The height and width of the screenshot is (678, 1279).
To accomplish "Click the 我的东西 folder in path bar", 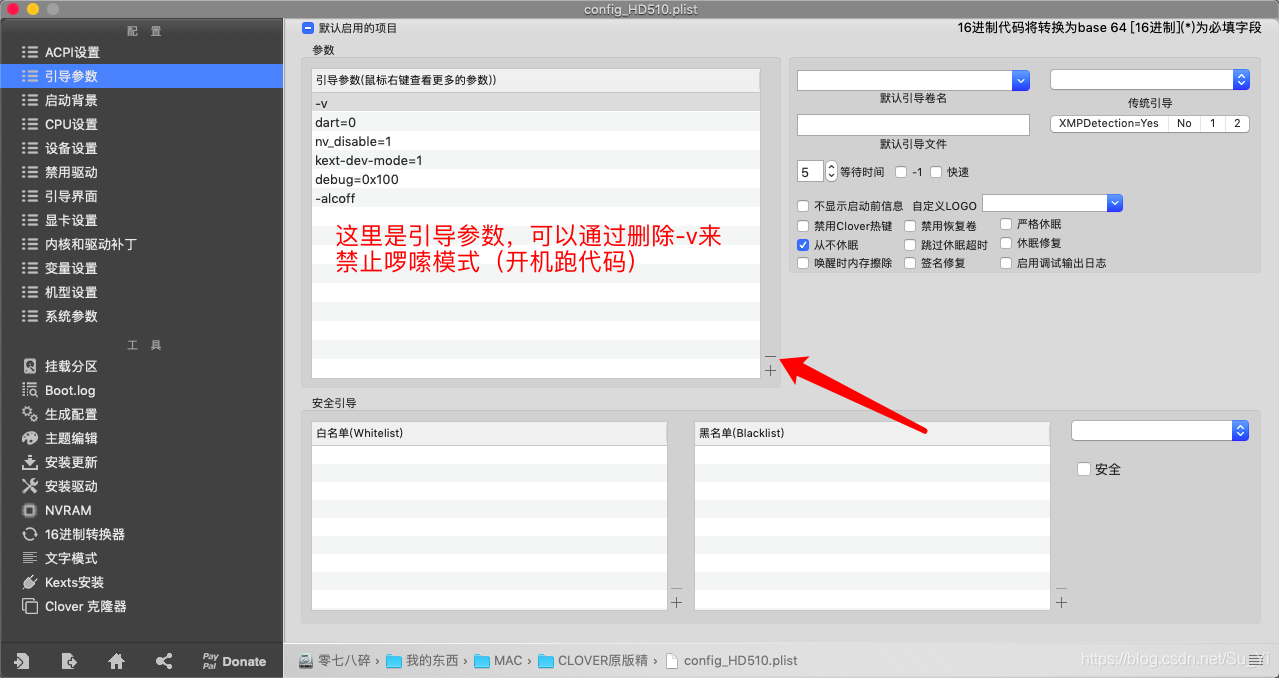I will pos(423,661).
